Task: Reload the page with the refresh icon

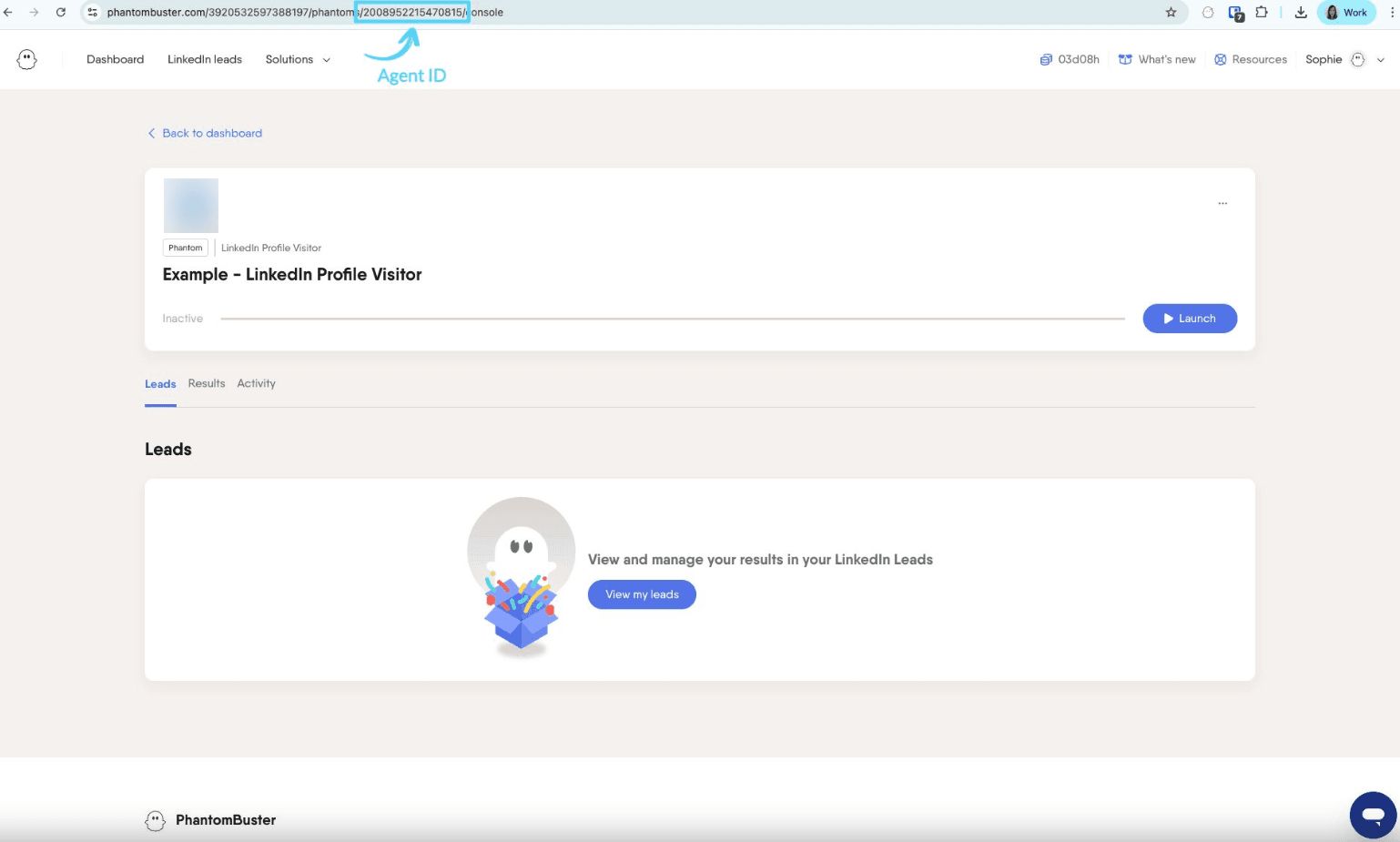Action: (x=61, y=12)
